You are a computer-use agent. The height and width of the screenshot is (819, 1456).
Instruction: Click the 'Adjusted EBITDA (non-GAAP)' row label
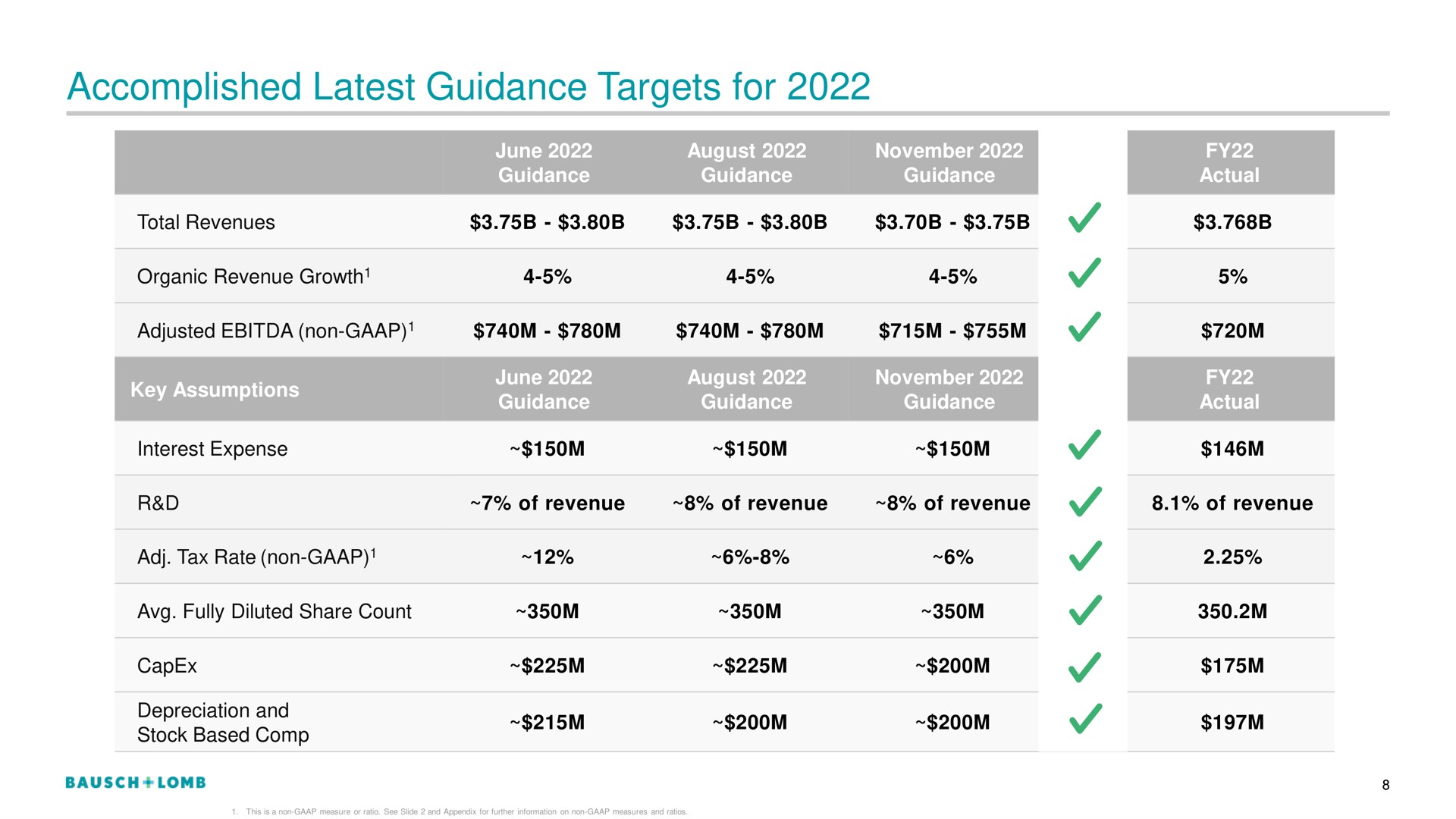pos(275,331)
